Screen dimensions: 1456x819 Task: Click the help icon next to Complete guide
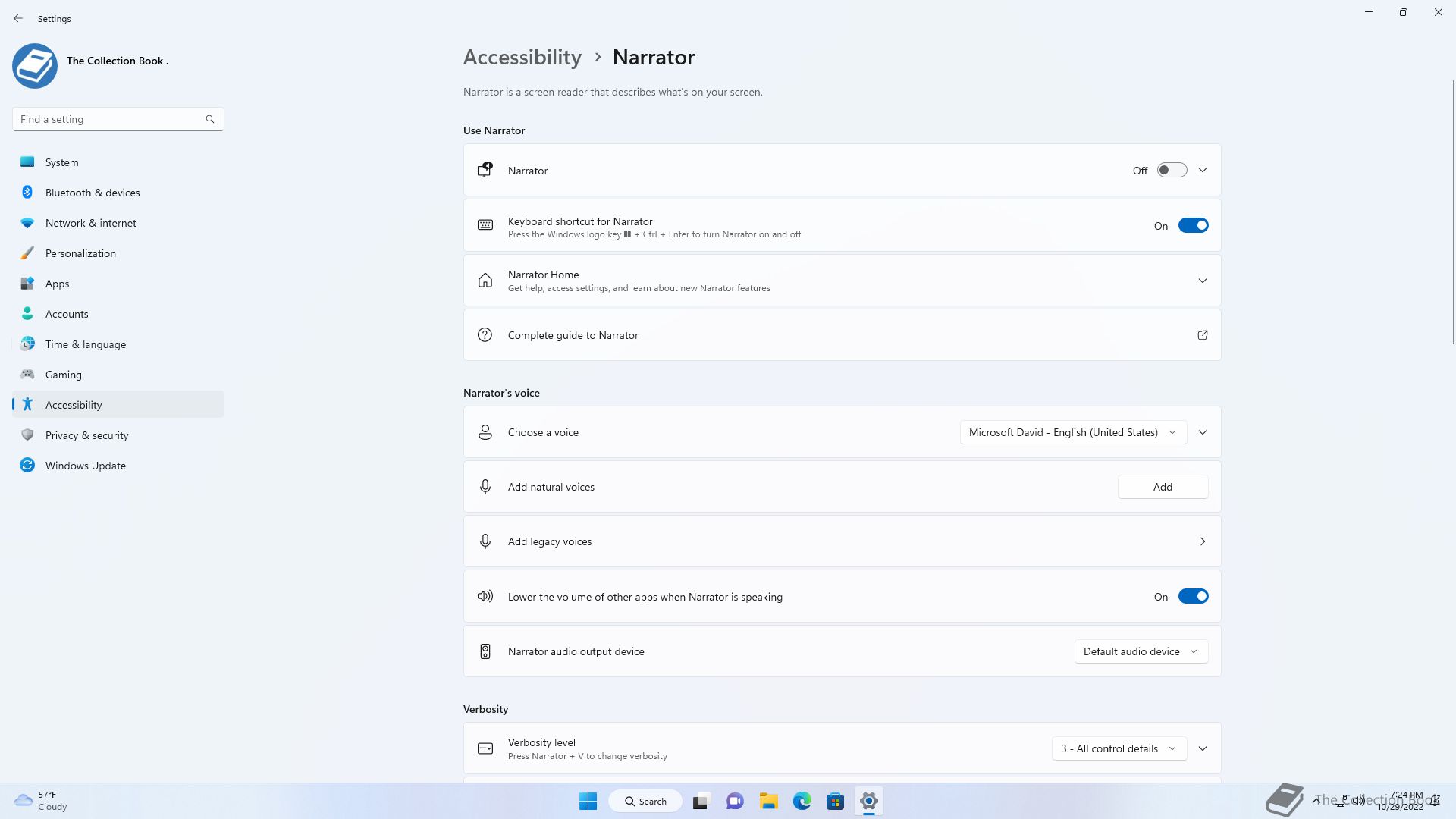click(x=485, y=335)
